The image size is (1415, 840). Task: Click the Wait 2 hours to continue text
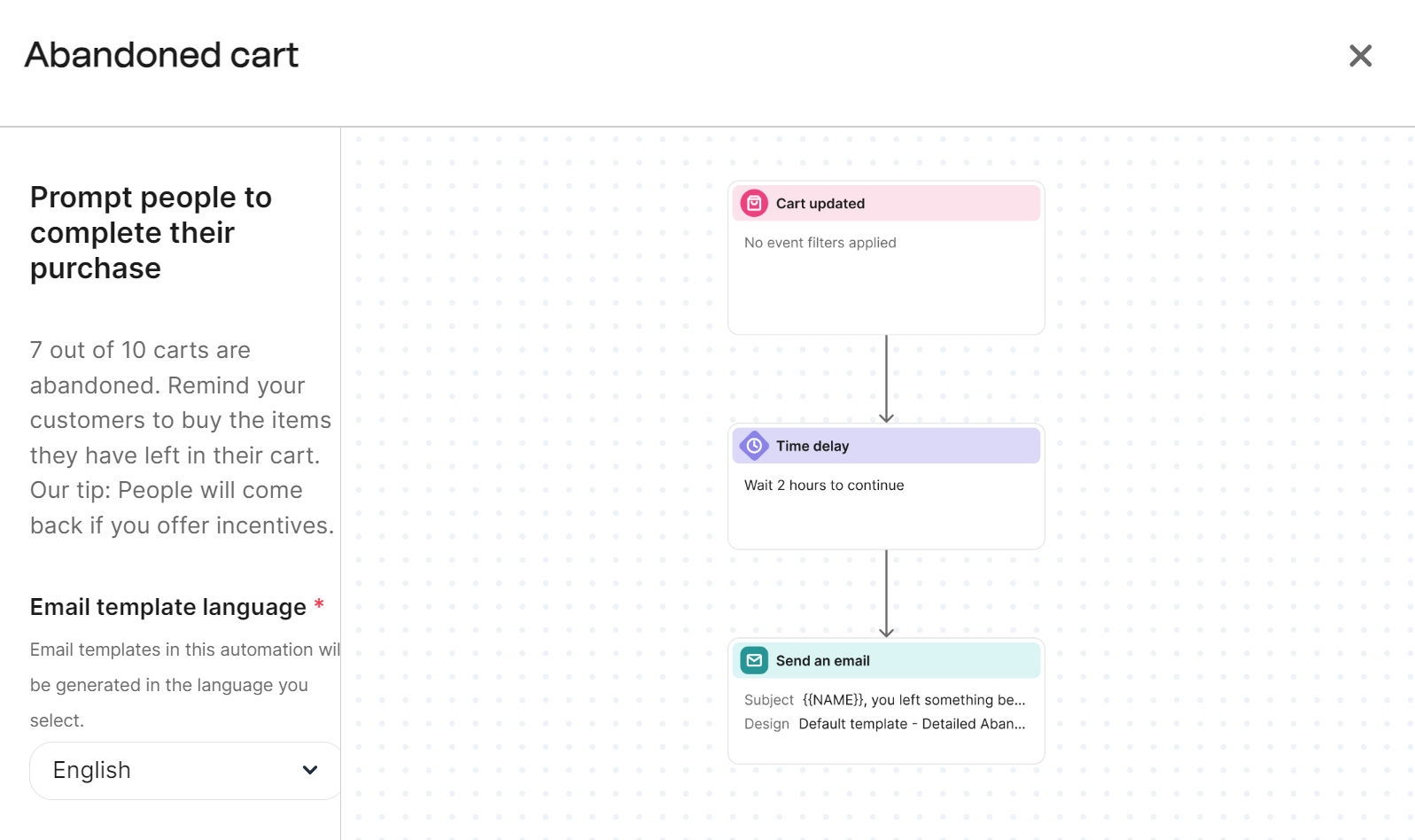click(824, 485)
